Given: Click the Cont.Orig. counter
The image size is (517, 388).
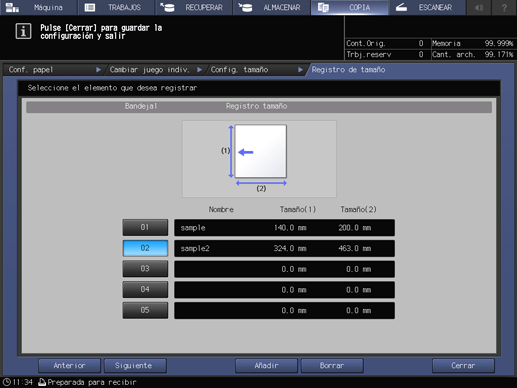Looking at the screenshot, I should 385,43.
